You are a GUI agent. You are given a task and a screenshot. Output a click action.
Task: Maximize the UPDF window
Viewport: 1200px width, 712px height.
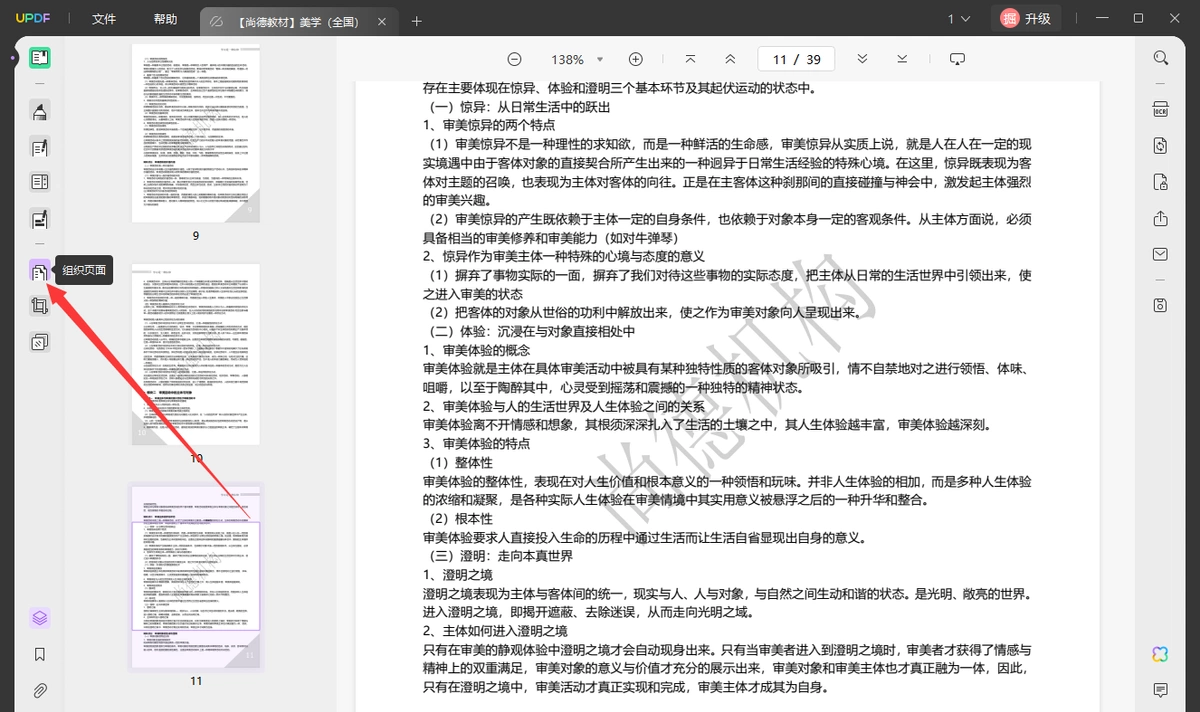point(1138,18)
